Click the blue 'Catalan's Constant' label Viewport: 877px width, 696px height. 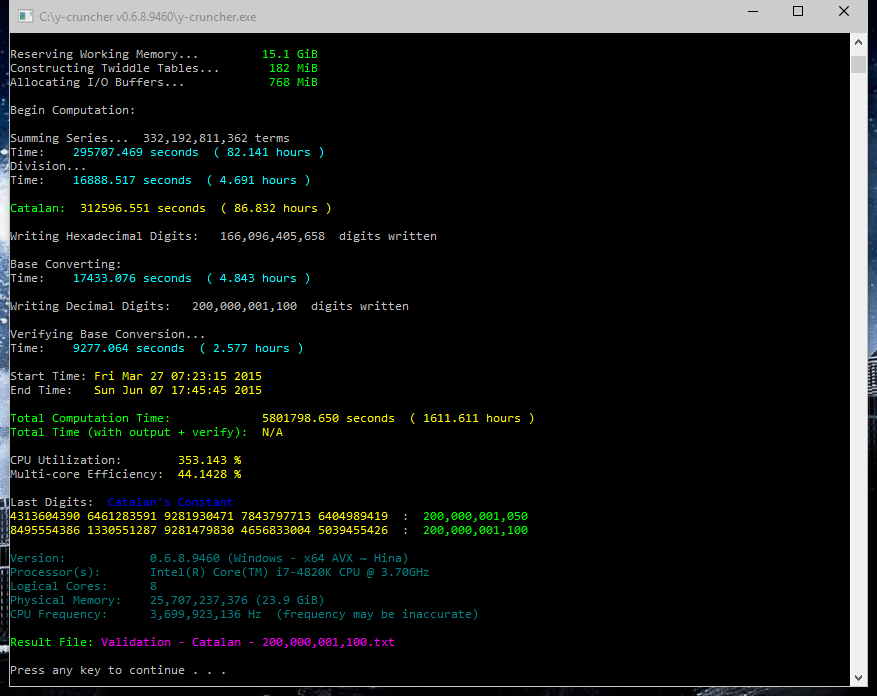[x=169, y=502]
